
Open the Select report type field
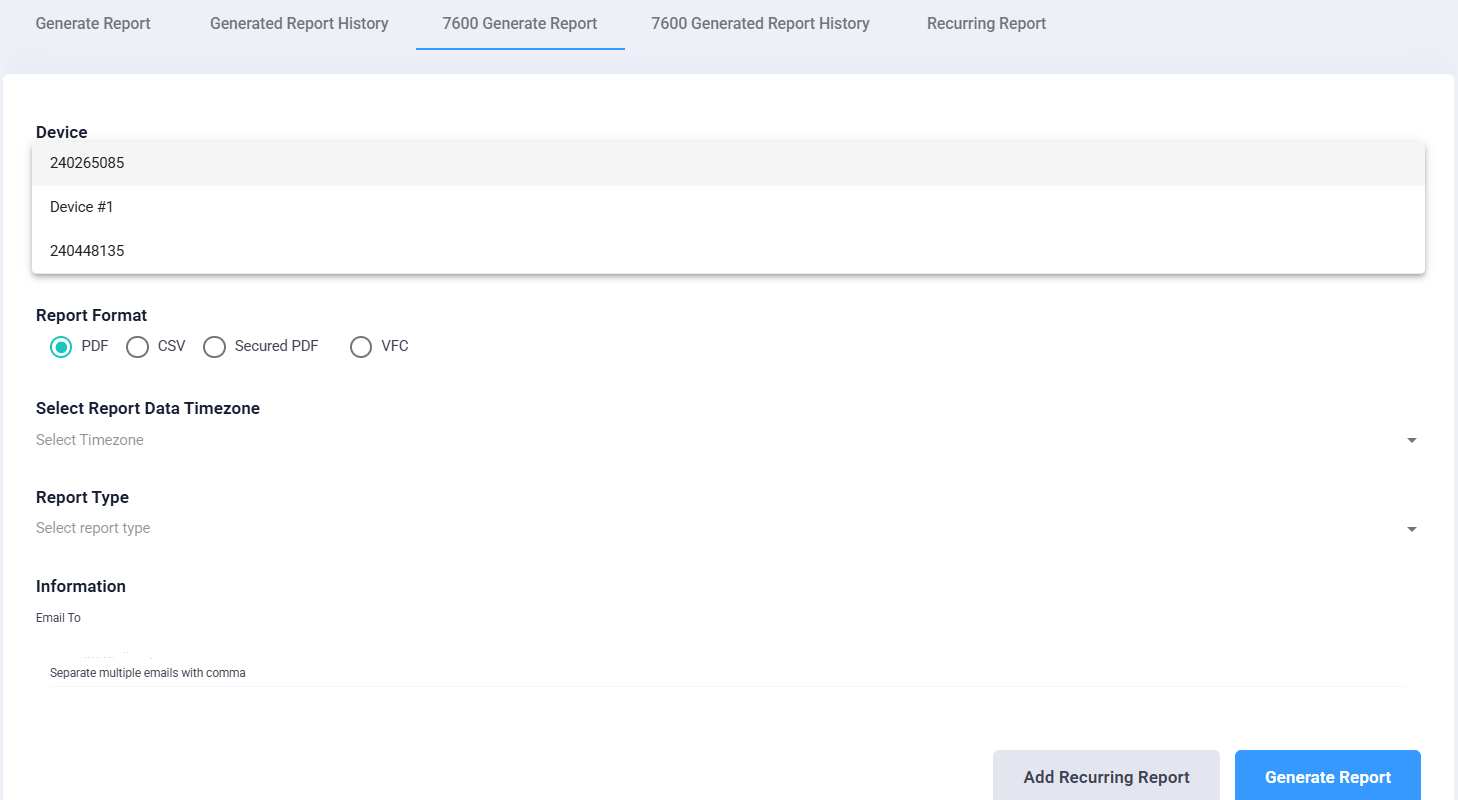728,528
